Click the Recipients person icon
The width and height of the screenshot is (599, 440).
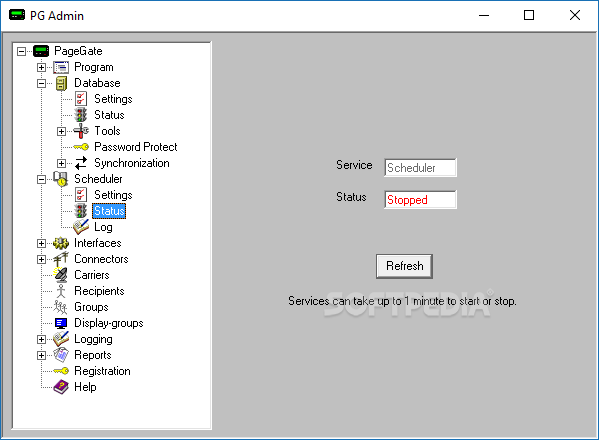(x=61, y=291)
